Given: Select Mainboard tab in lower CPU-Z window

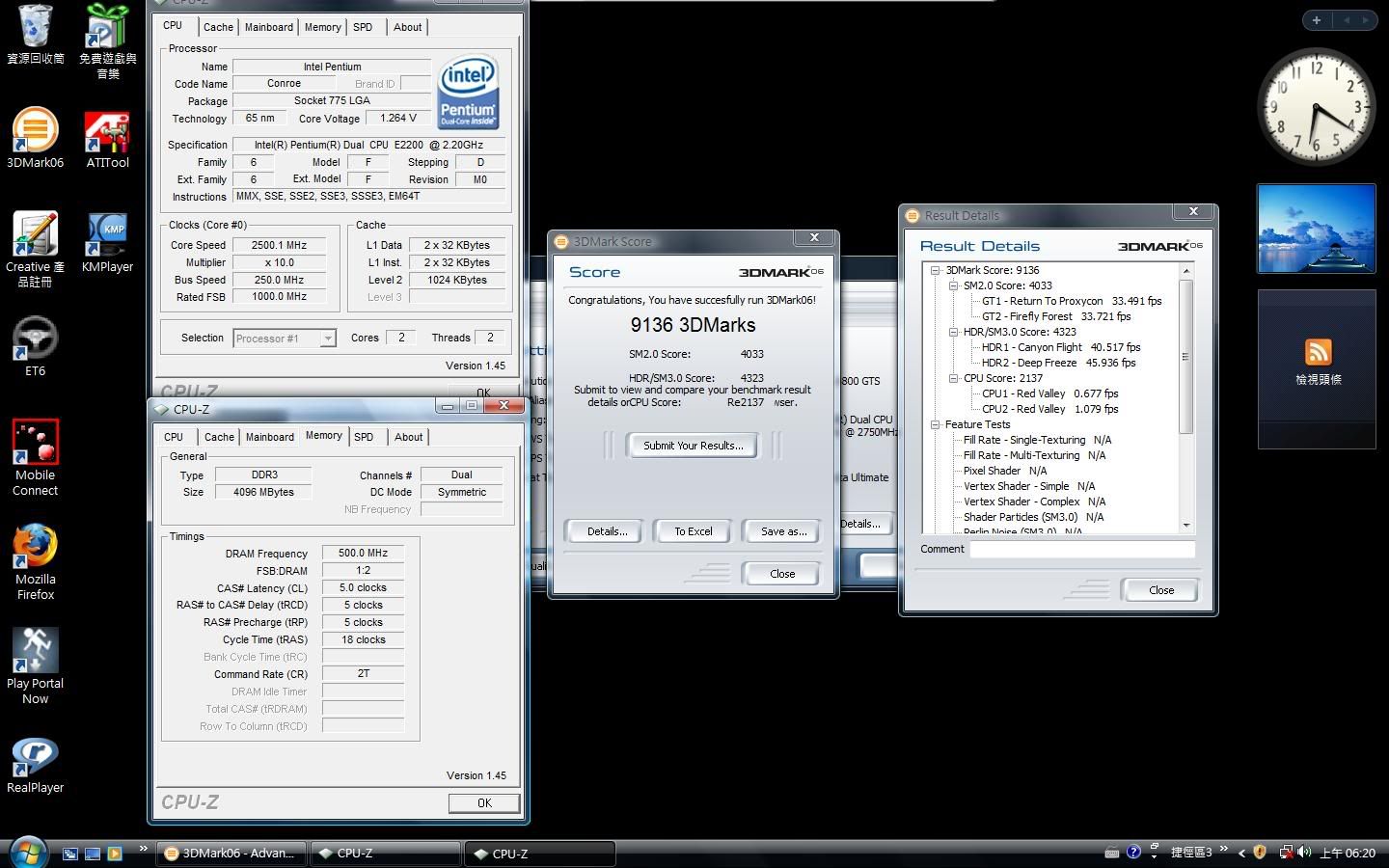Looking at the screenshot, I should pyautogui.click(x=269, y=437).
